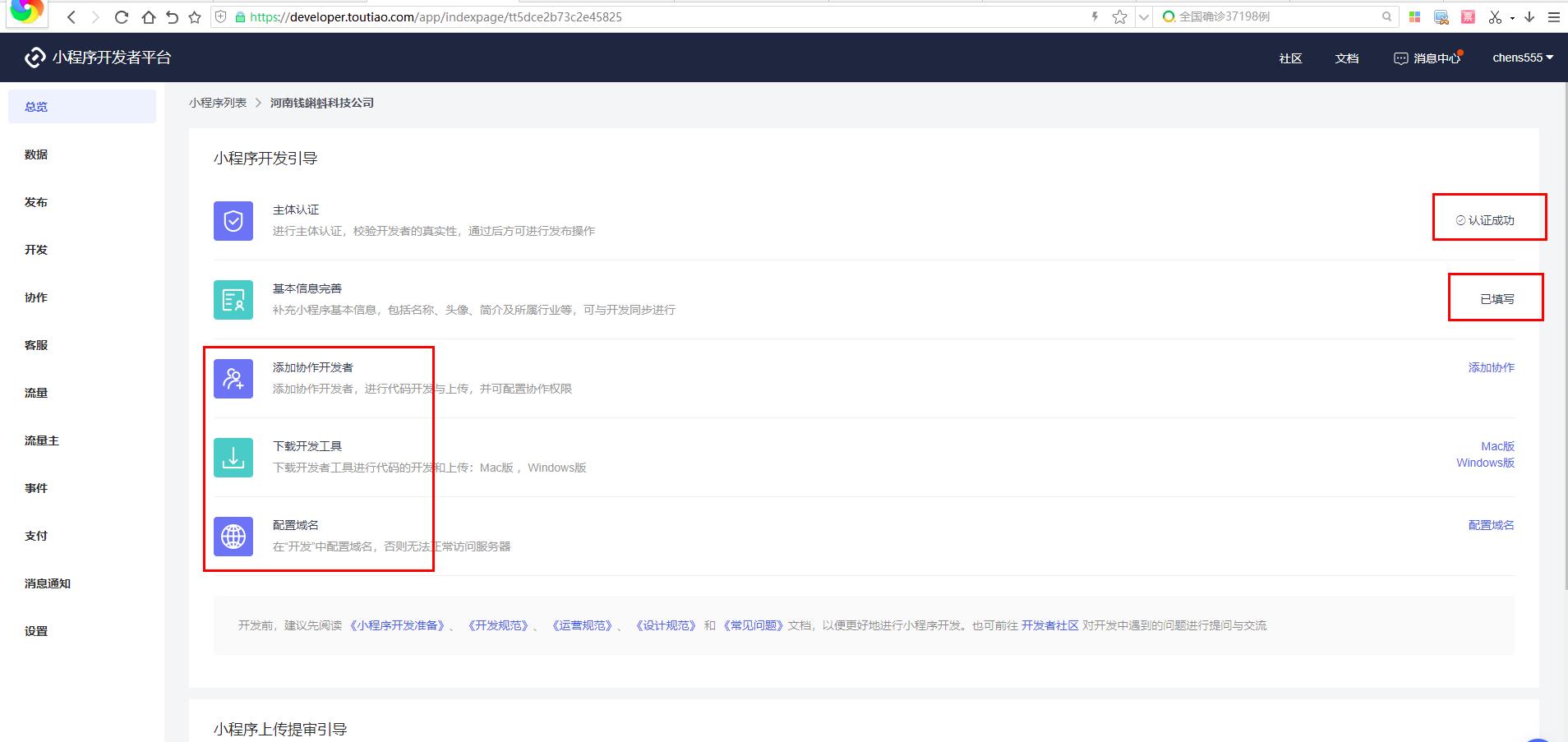Reload the page with the refresh icon
Image resolution: width=1568 pixels, height=742 pixels.
point(122,17)
